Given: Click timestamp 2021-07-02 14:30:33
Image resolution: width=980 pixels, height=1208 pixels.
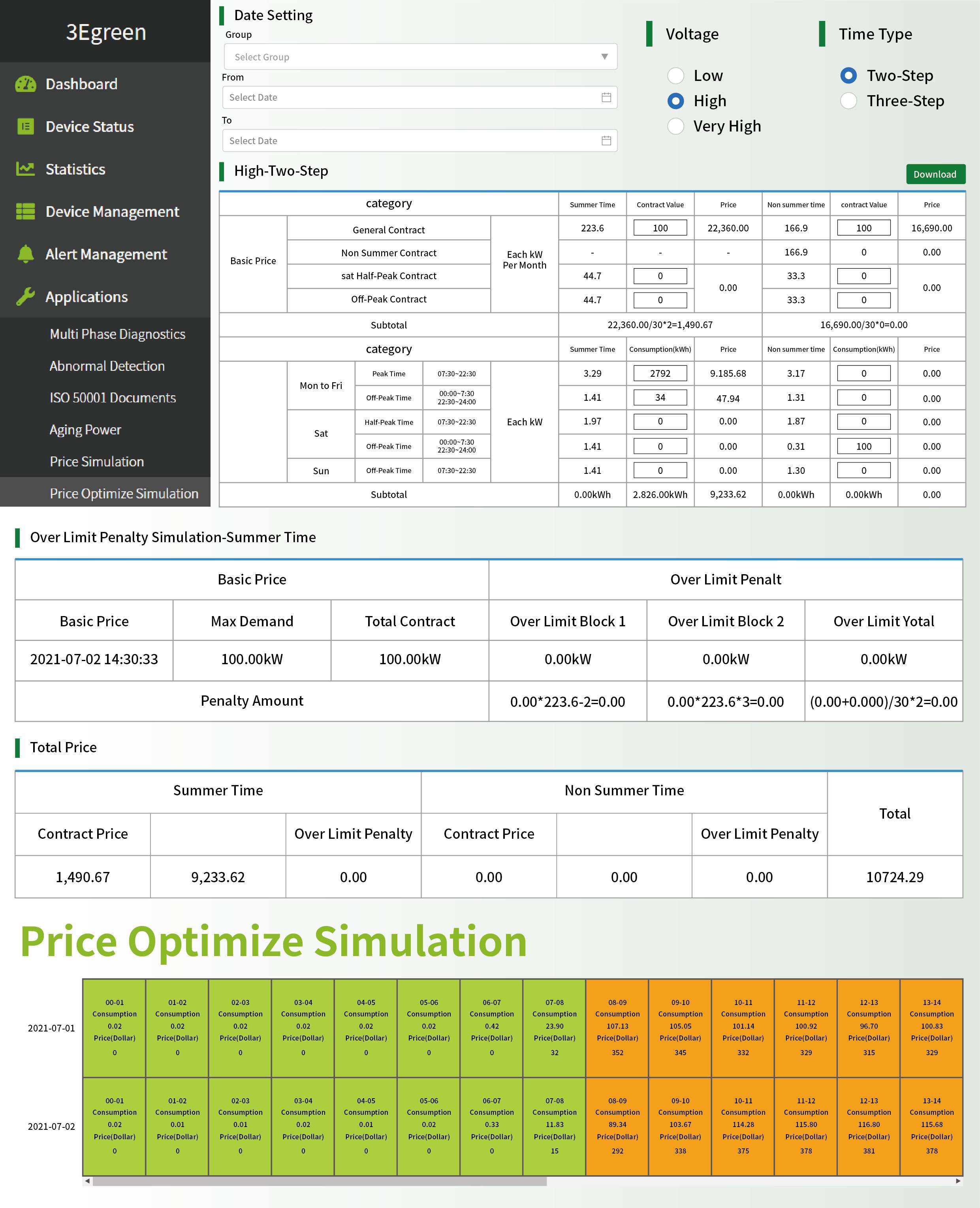Looking at the screenshot, I should coord(94,659).
